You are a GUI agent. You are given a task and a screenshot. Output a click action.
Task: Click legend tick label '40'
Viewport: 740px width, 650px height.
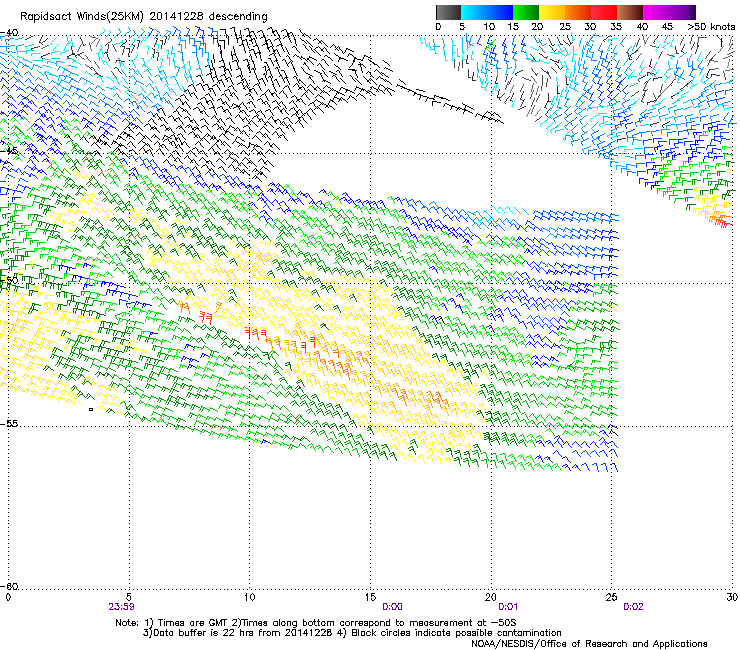(642, 27)
